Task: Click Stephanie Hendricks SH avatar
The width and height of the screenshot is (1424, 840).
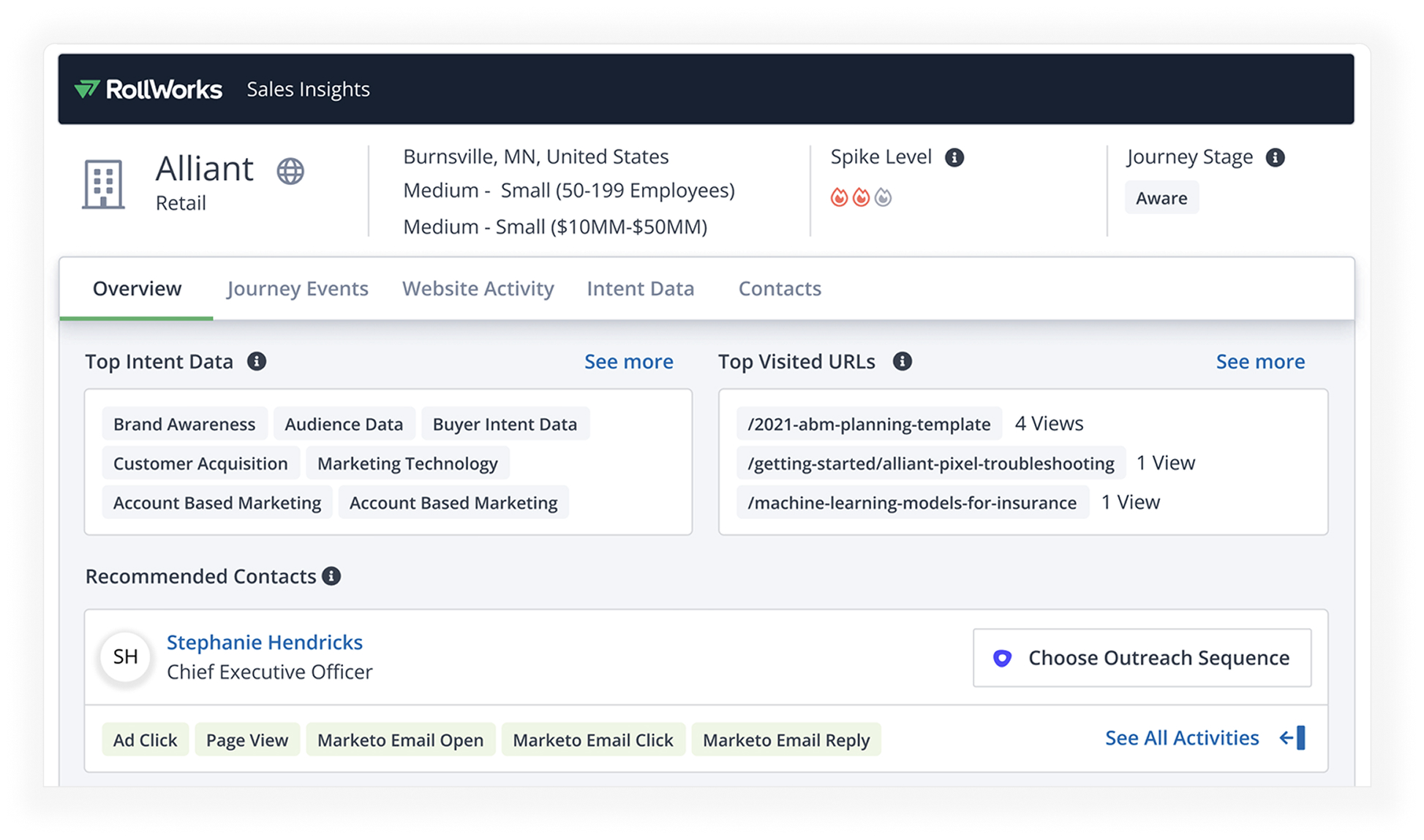Action: click(x=126, y=657)
